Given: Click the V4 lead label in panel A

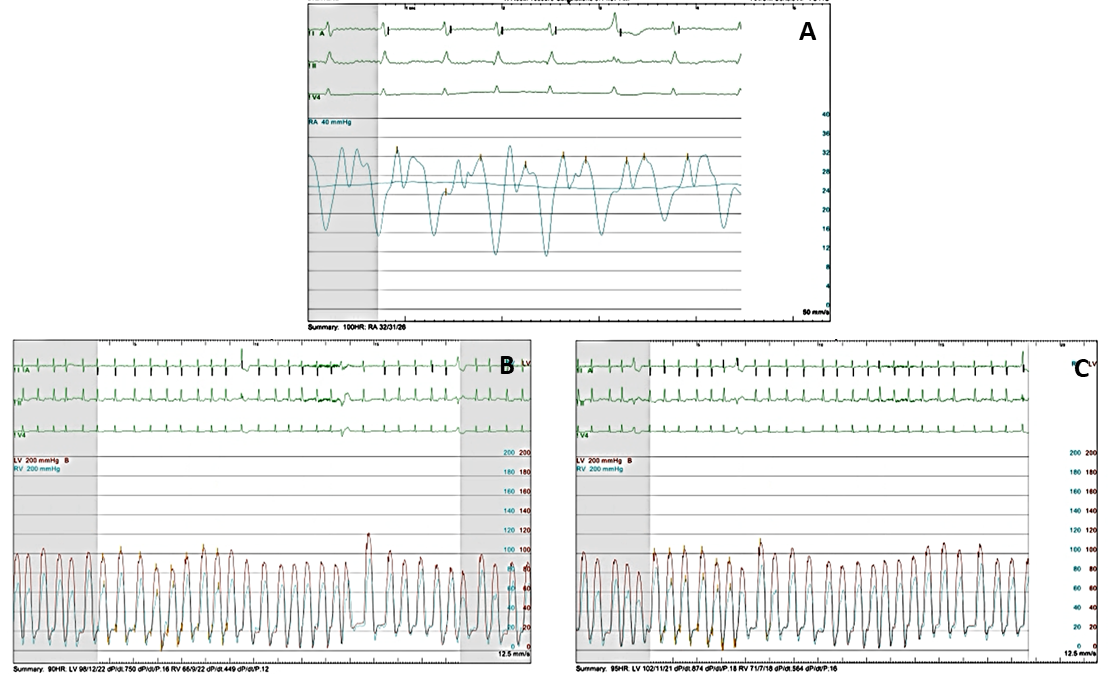Looking at the screenshot, I should click(x=316, y=96).
